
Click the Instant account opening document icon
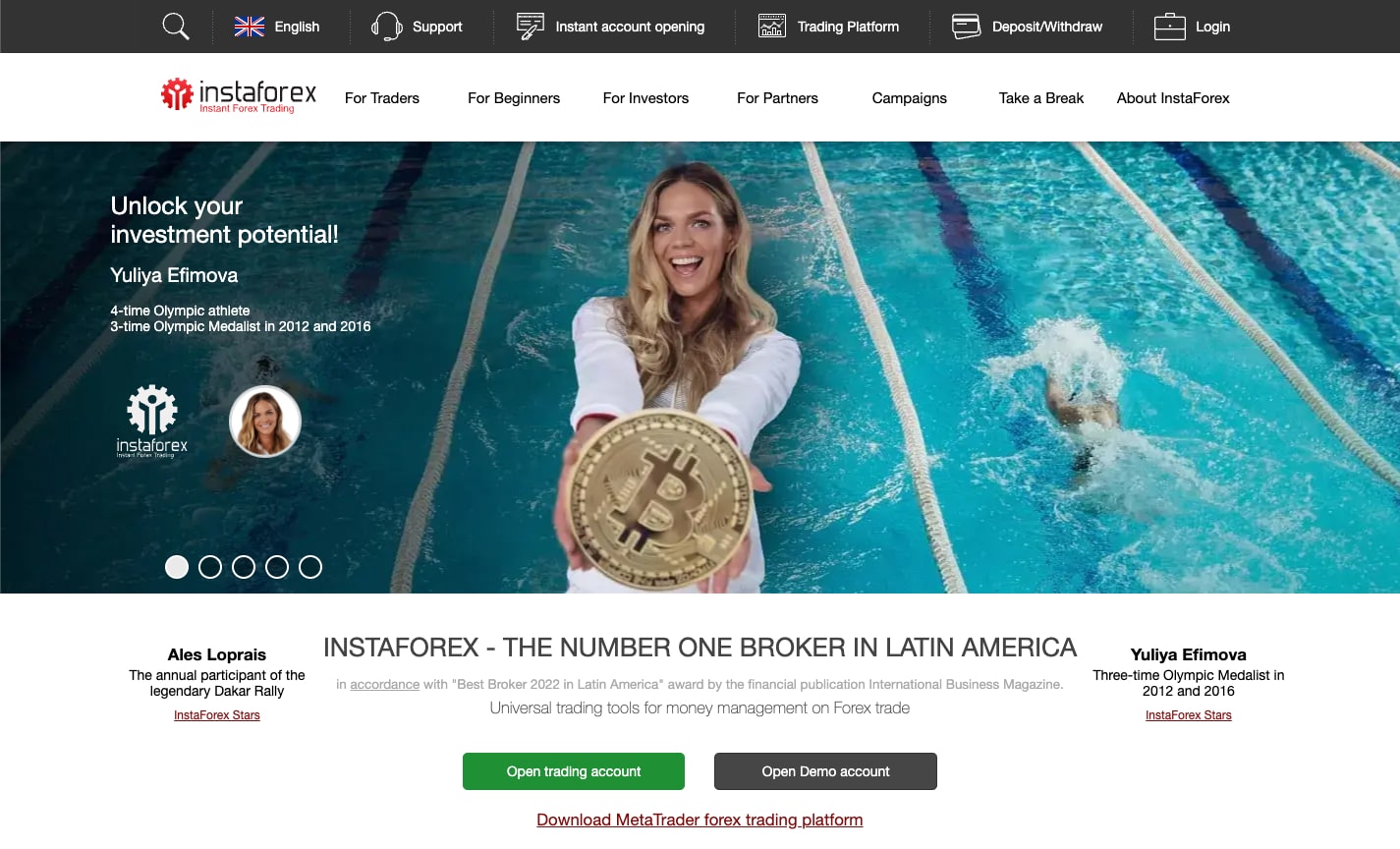point(531,27)
